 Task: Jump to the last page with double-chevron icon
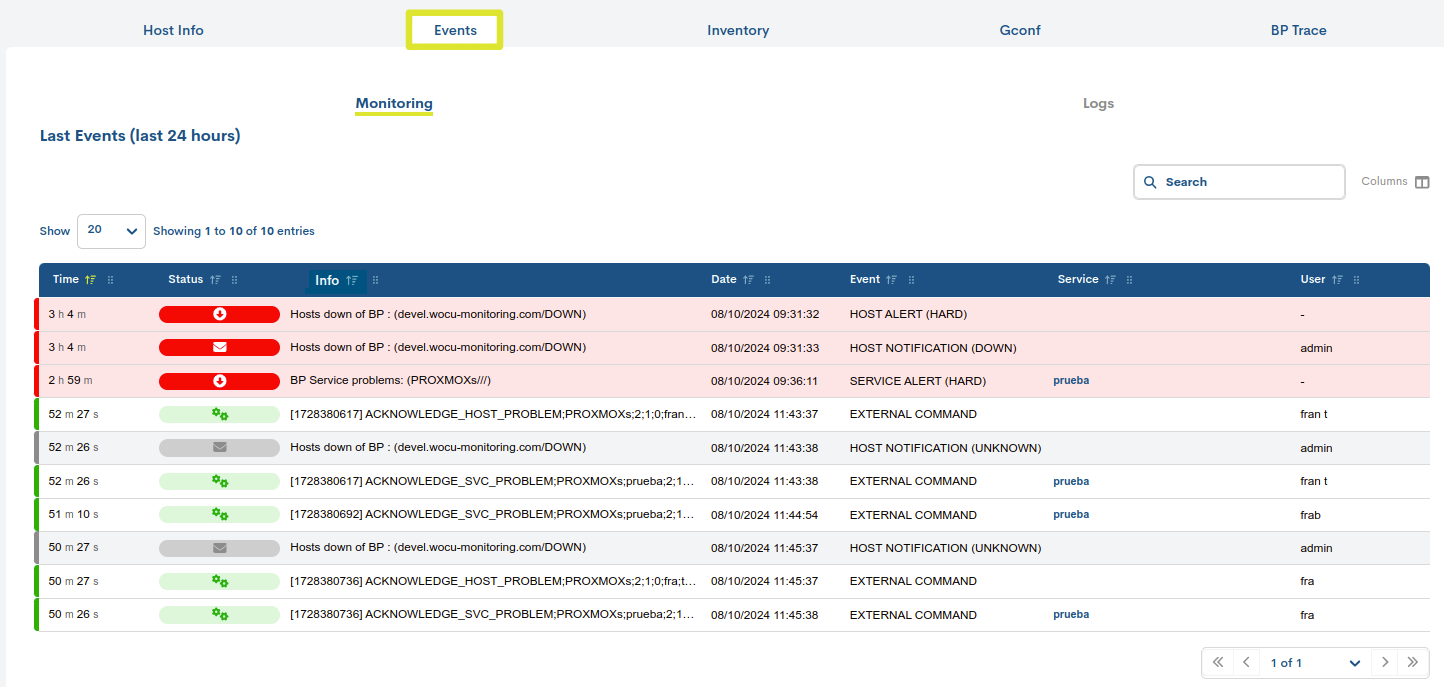click(x=1413, y=662)
